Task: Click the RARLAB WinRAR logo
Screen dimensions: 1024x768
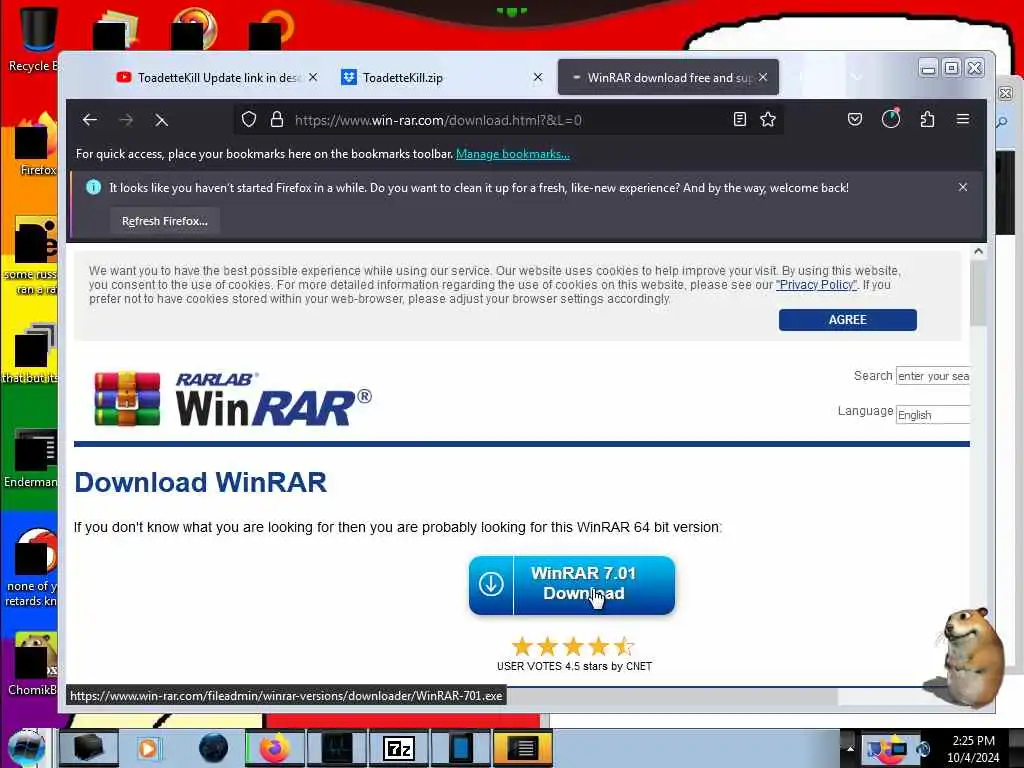Action: tap(232, 399)
